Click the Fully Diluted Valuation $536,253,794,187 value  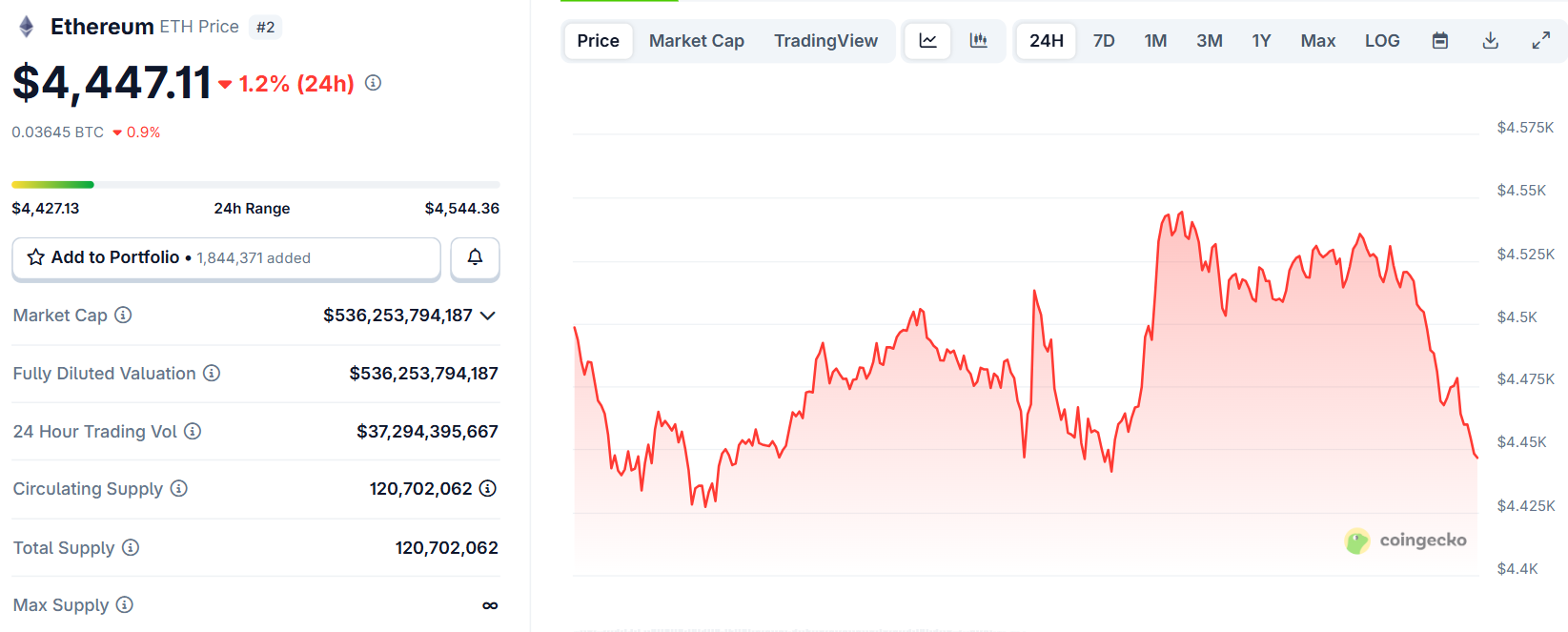(x=423, y=374)
